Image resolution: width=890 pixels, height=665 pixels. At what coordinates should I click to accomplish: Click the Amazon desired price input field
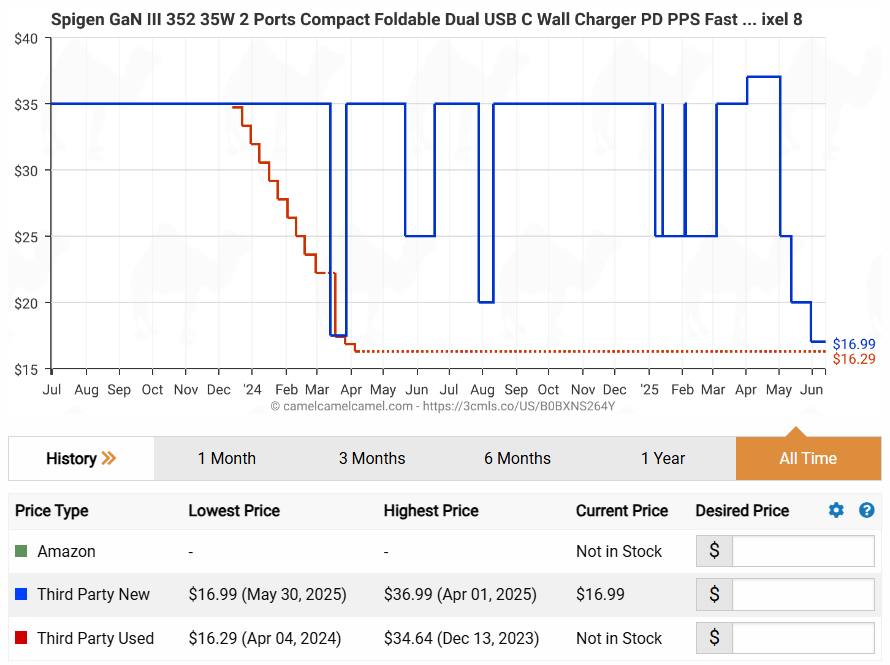tap(803, 551)
